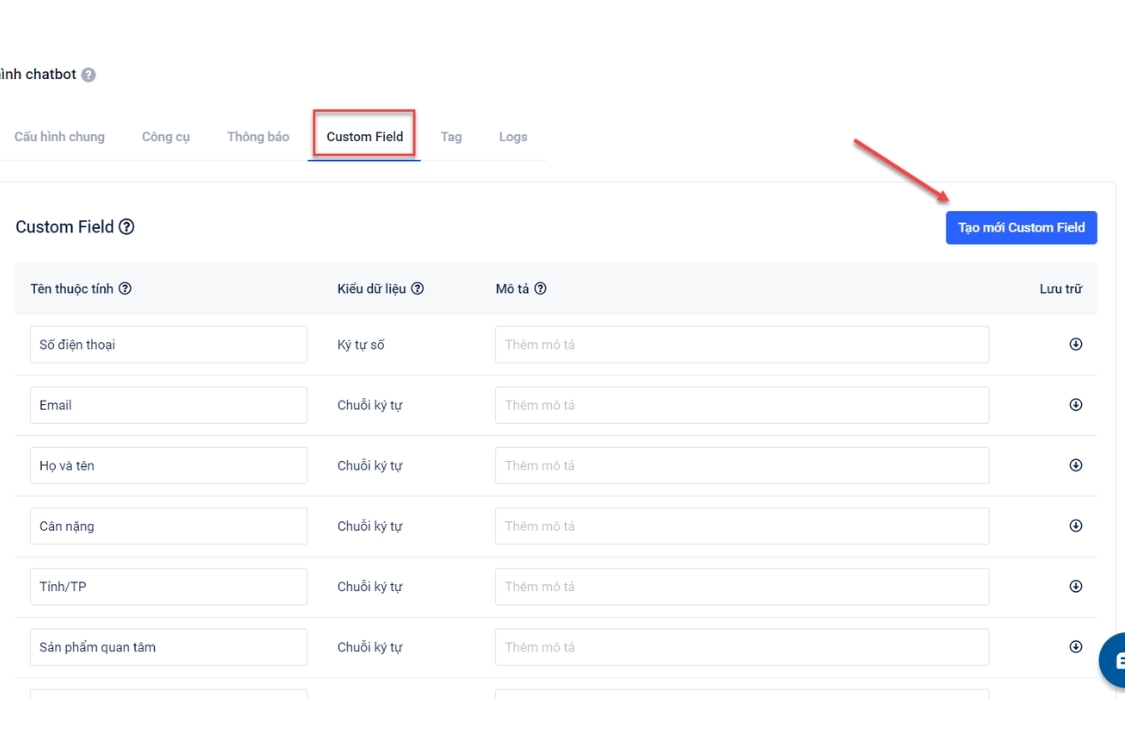Add description for Tỉnh/TP row

(x=742, y=586)
